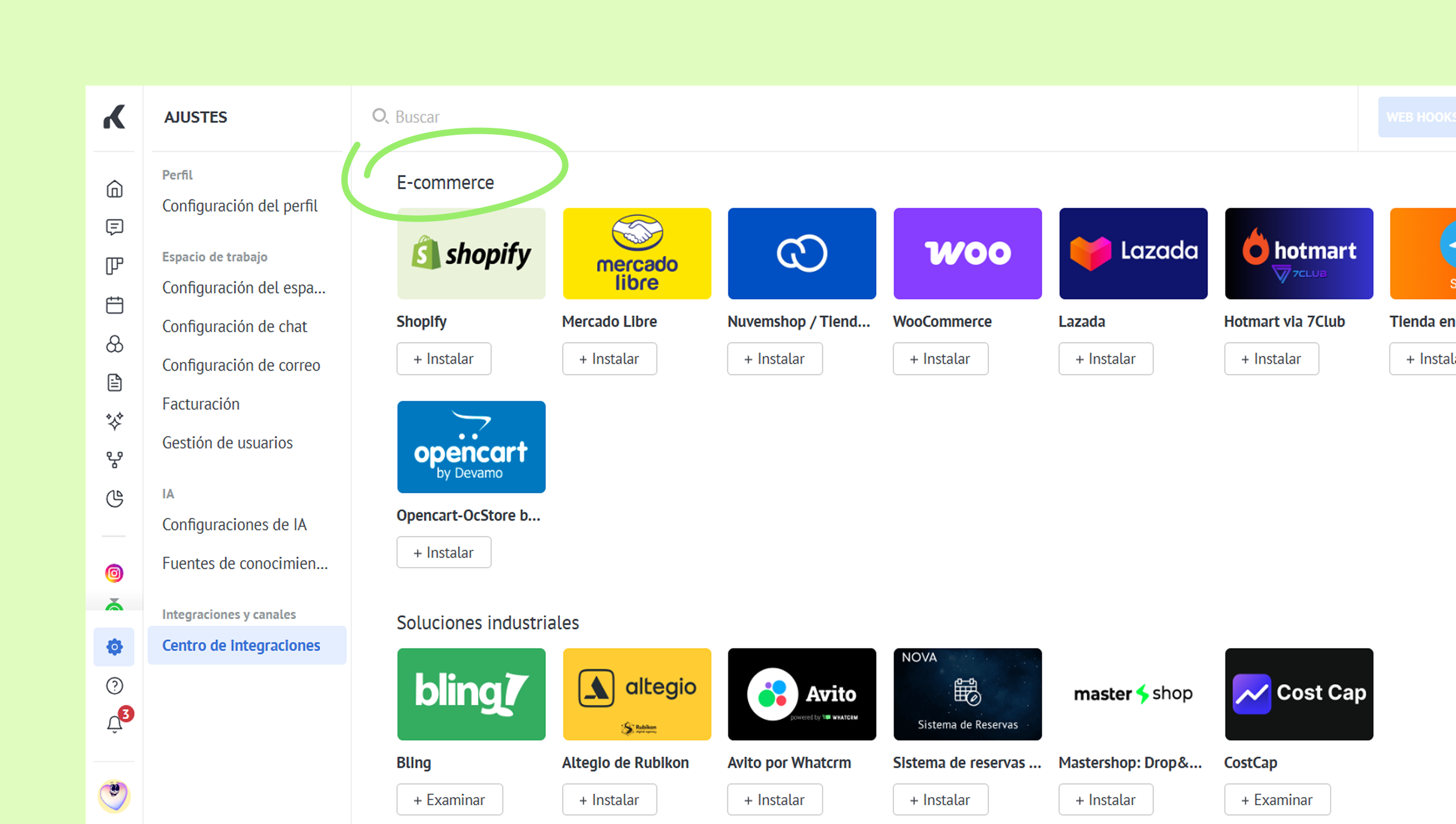Install Sistema de reservas
The image size is (1456, 824).
point(941,800)
